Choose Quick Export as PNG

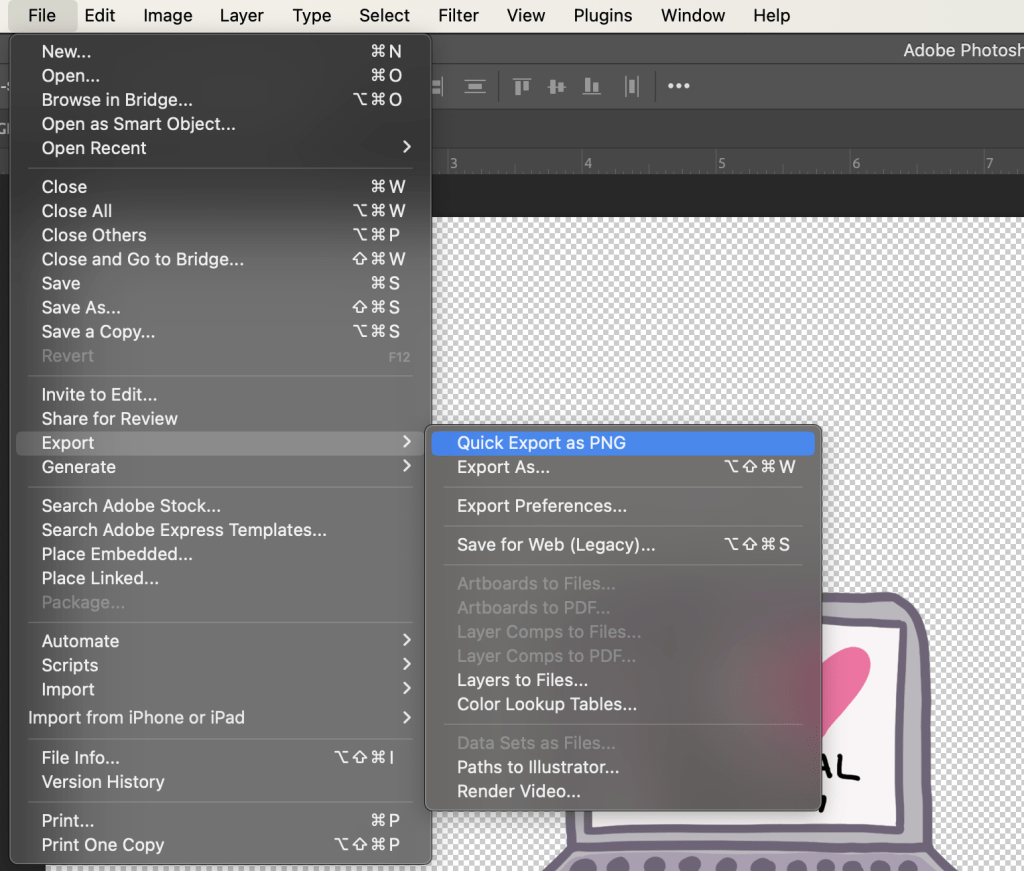point(541,443)
